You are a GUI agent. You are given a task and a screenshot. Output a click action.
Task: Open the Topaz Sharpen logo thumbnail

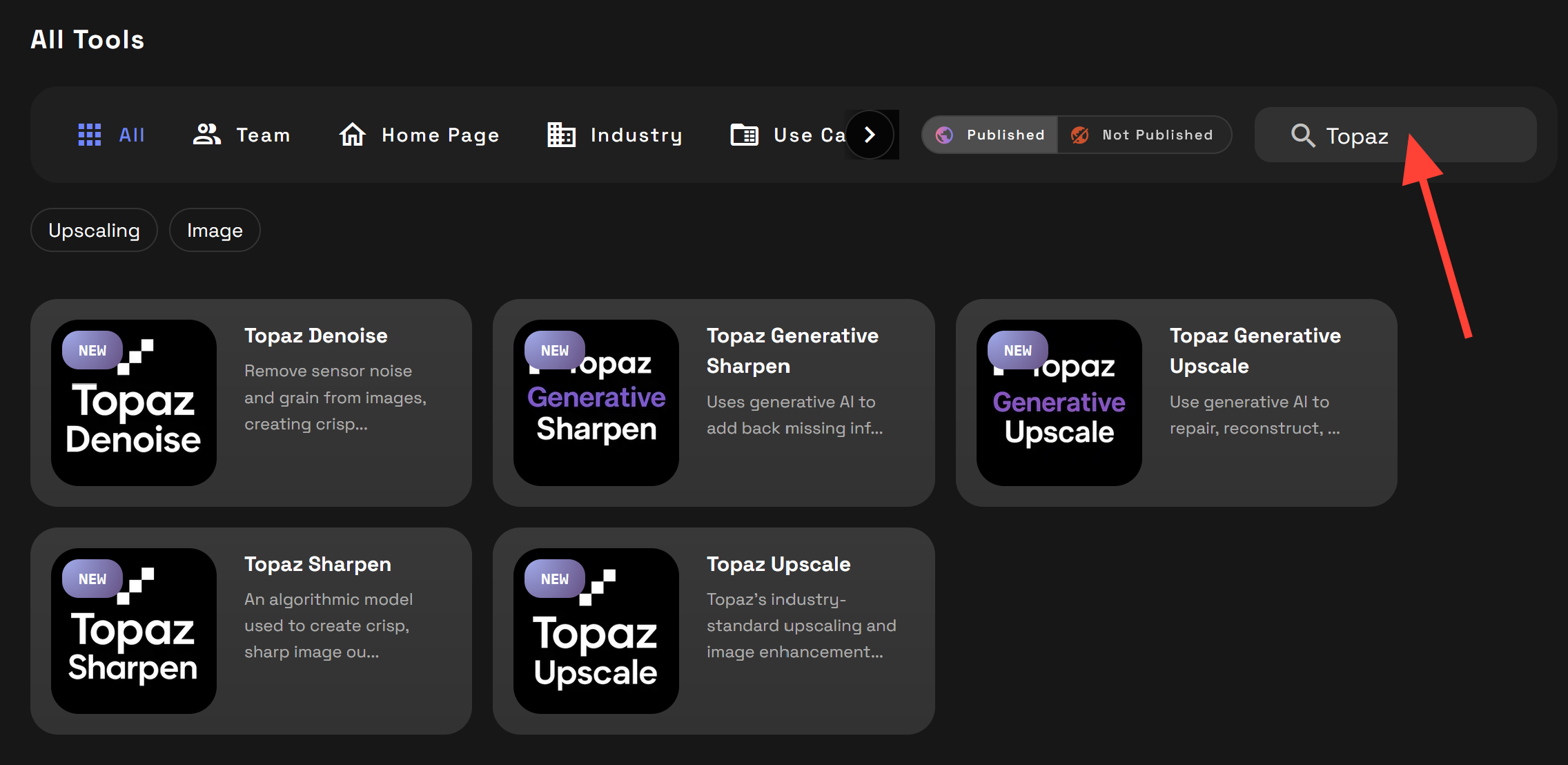pyautogui.click(x=134, y=631)
